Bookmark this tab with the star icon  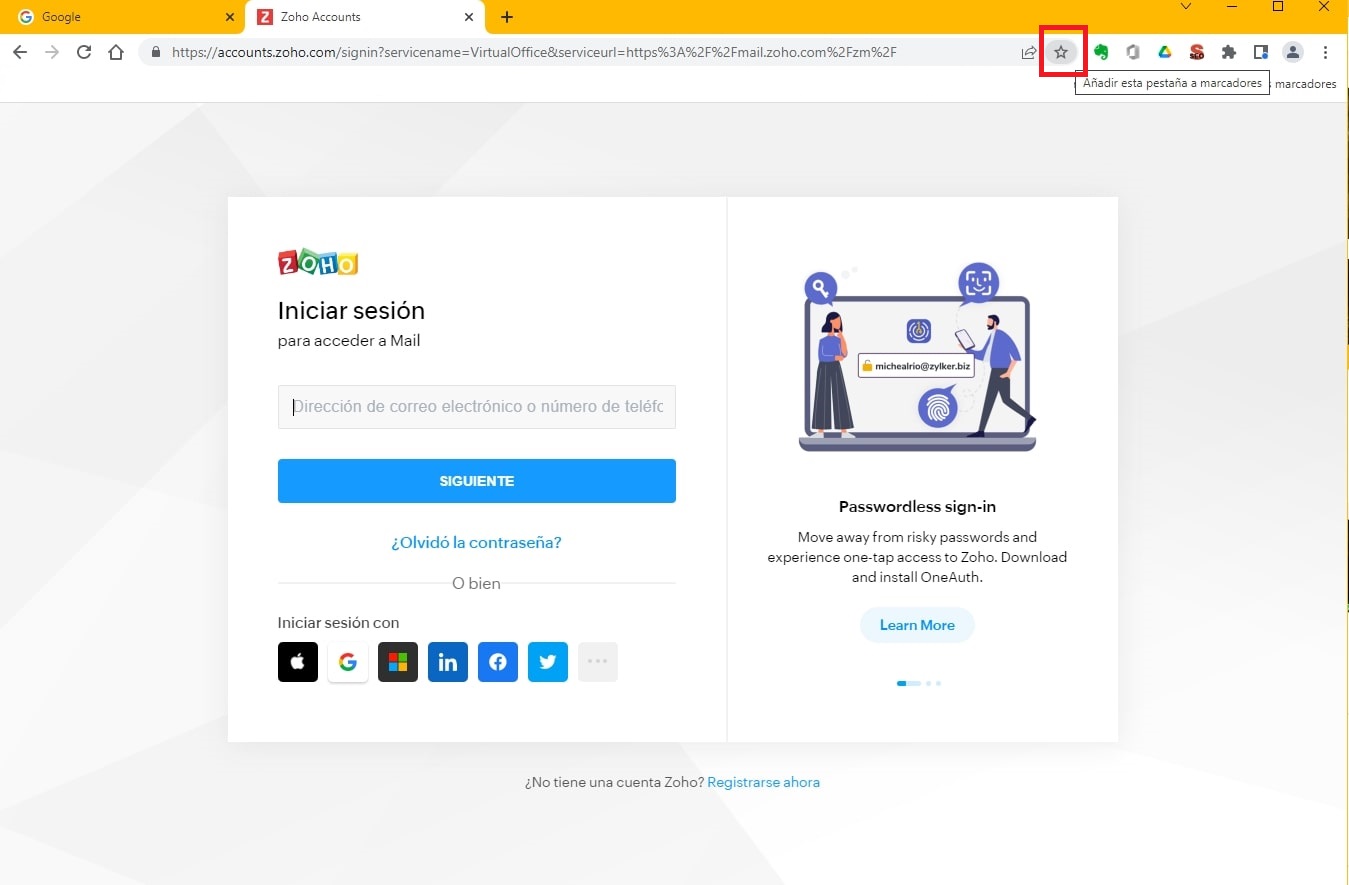click(x=1061, y=52)
